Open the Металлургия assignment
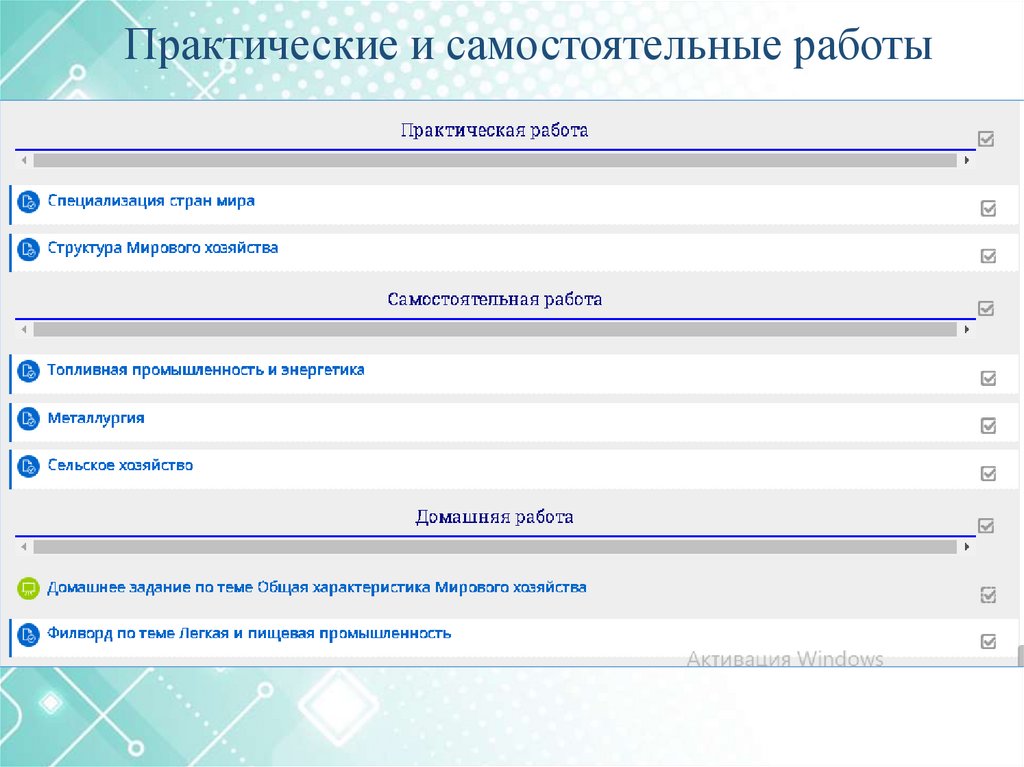Screen dimensions: 1024x767 (96, 418)
